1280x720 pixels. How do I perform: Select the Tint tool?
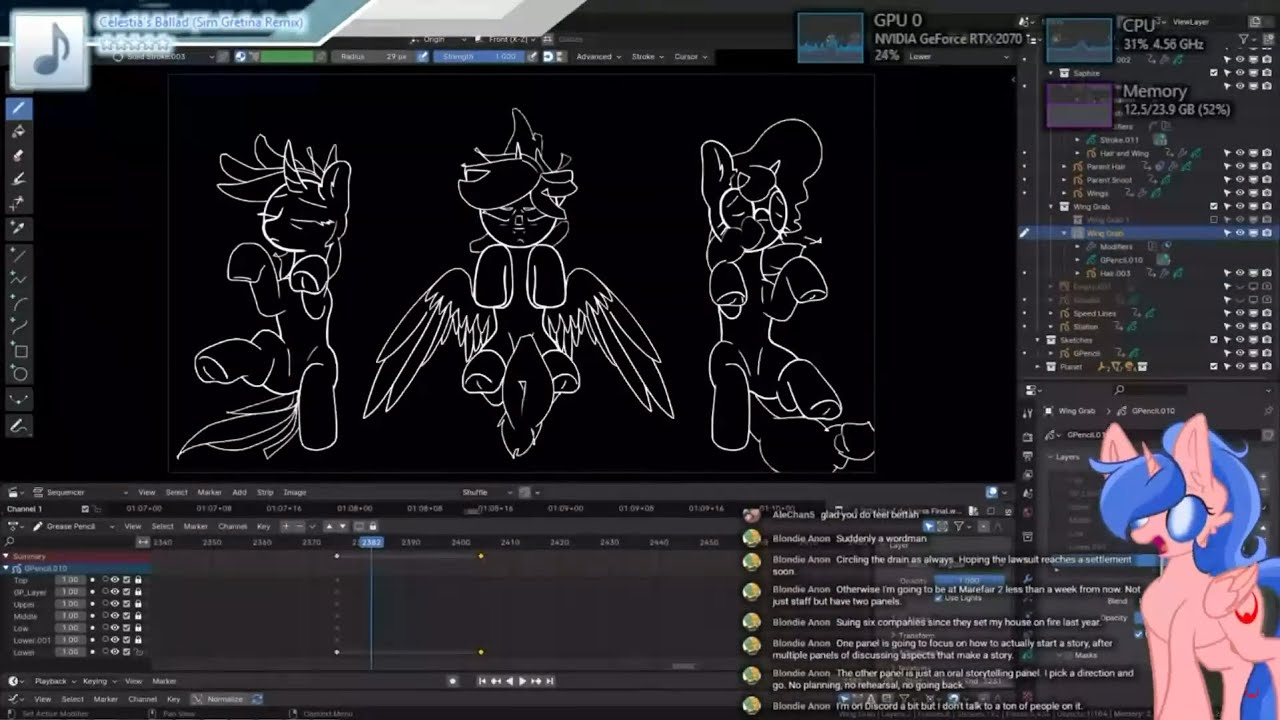[x=20, y=180]
